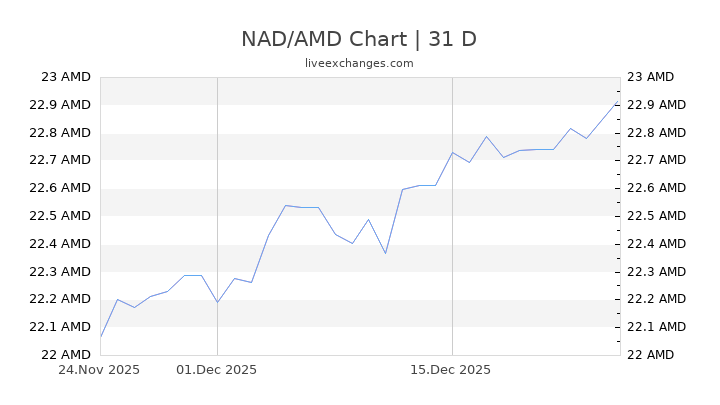Image resolution: width=720 pixels, height=405 pixels.
Task: Select the 15.Dec 2025 x-axis label
Action: click(x=452, y=369)
